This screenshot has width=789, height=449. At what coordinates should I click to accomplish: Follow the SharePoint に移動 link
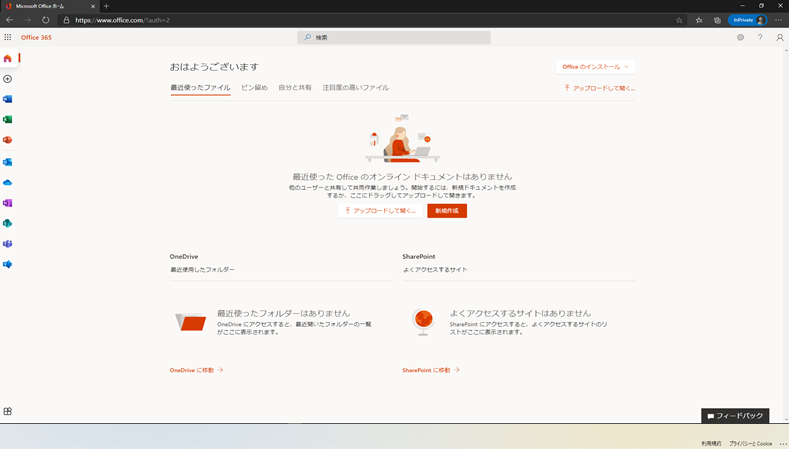(431, 370)
